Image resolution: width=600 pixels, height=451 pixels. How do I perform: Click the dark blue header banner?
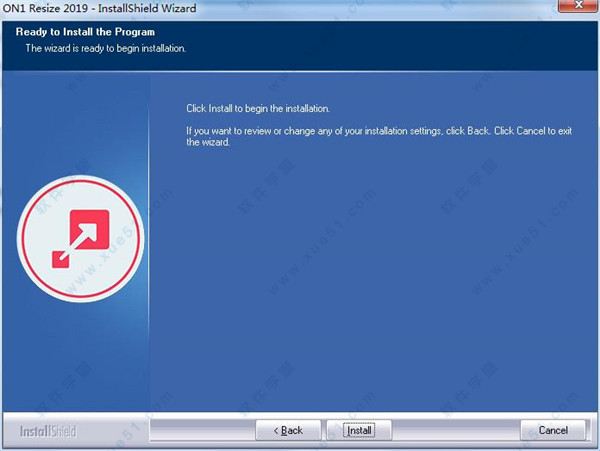400,45
